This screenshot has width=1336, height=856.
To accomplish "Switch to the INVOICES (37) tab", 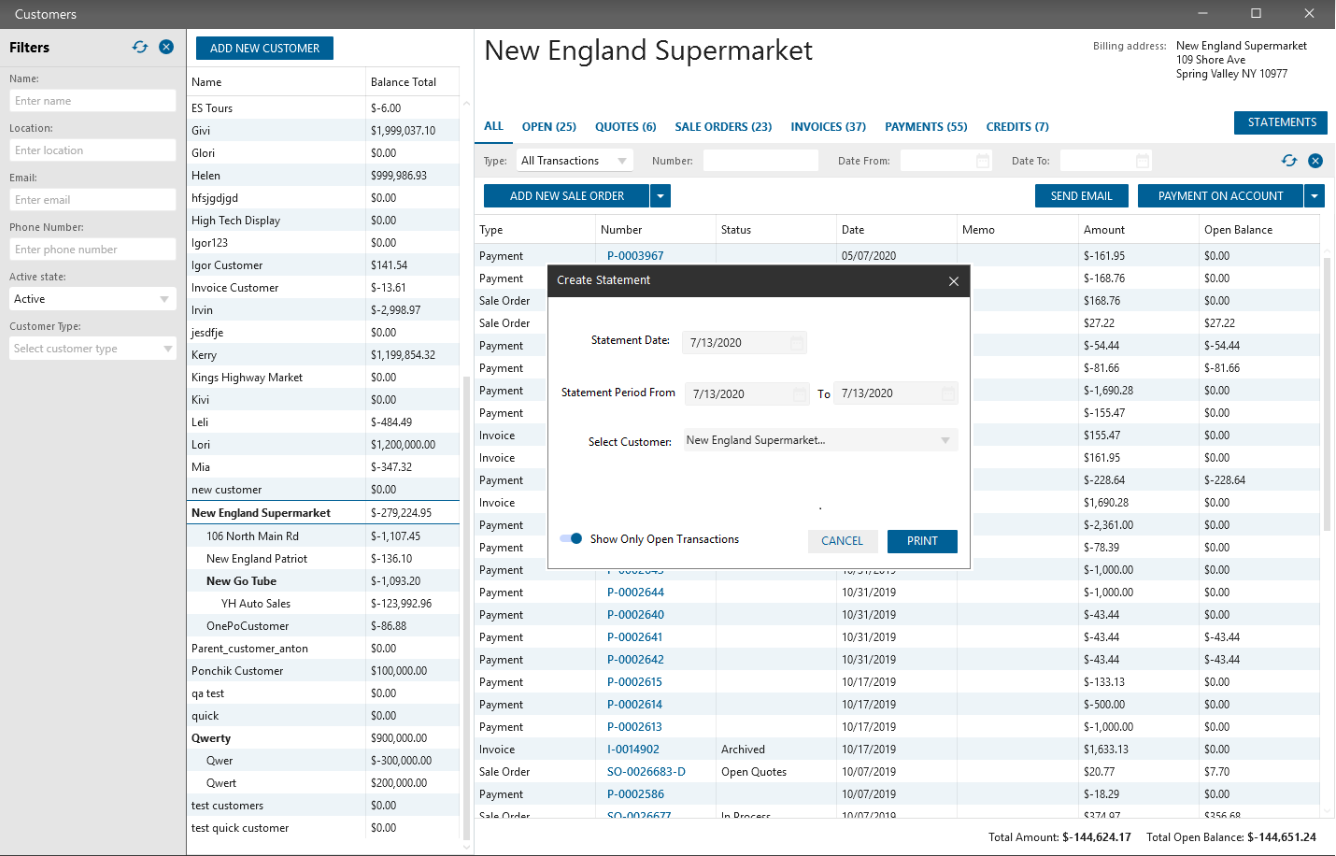I will pyautogui.click(x=828, y=127).
